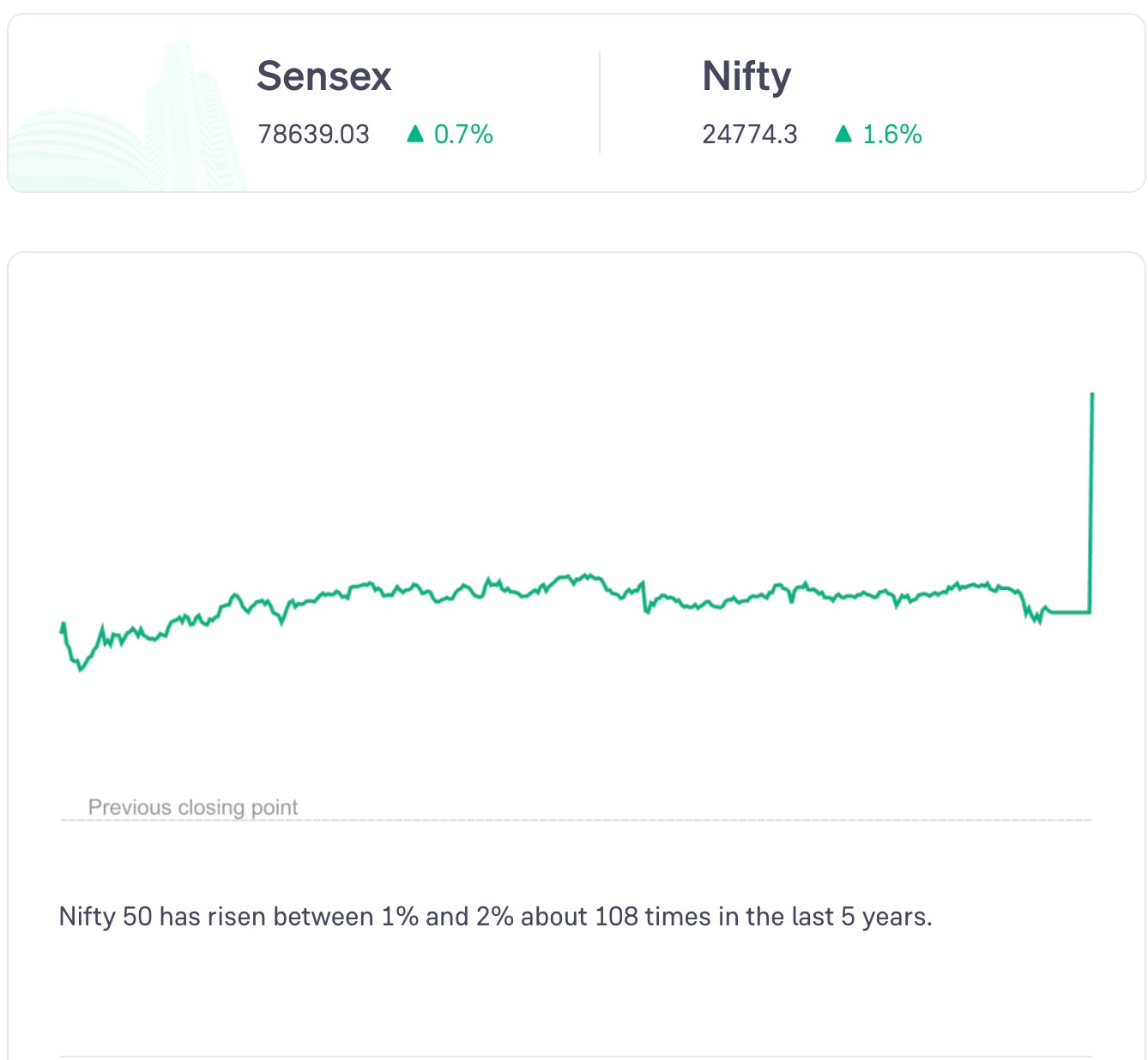Click the chart's lowest dip near the open

pyautogui.click(x=82, y=668)
